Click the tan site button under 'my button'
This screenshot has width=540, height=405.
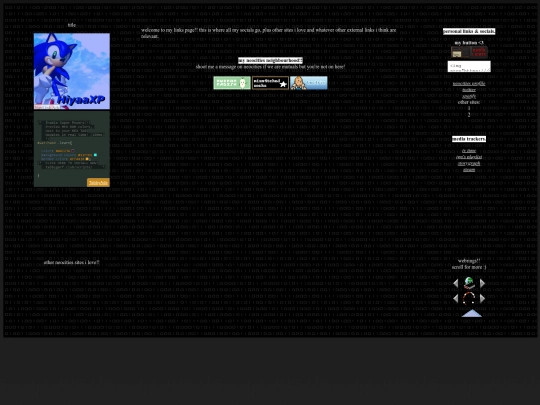coord(460,52)
